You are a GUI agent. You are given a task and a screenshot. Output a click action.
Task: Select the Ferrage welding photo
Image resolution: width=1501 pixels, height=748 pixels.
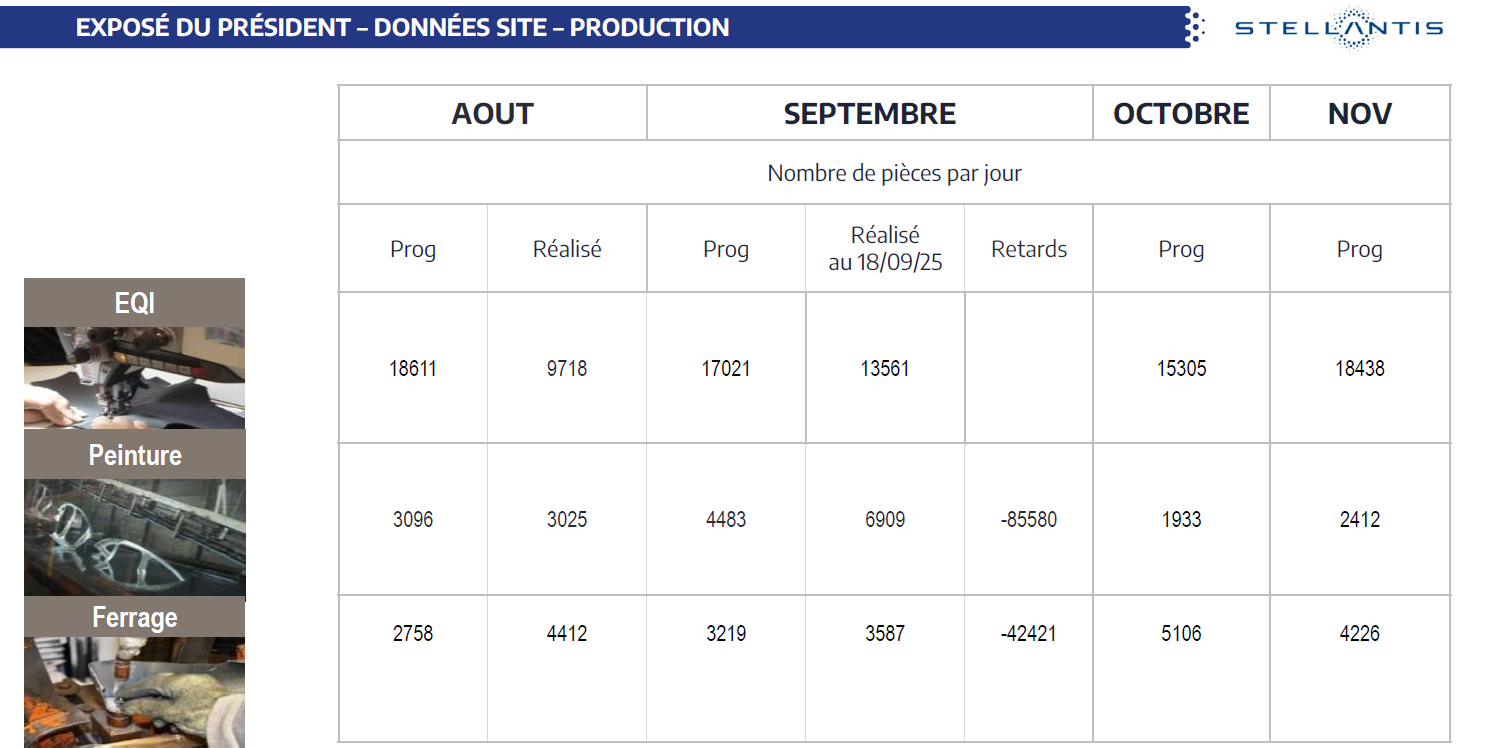tap(134, 692)
